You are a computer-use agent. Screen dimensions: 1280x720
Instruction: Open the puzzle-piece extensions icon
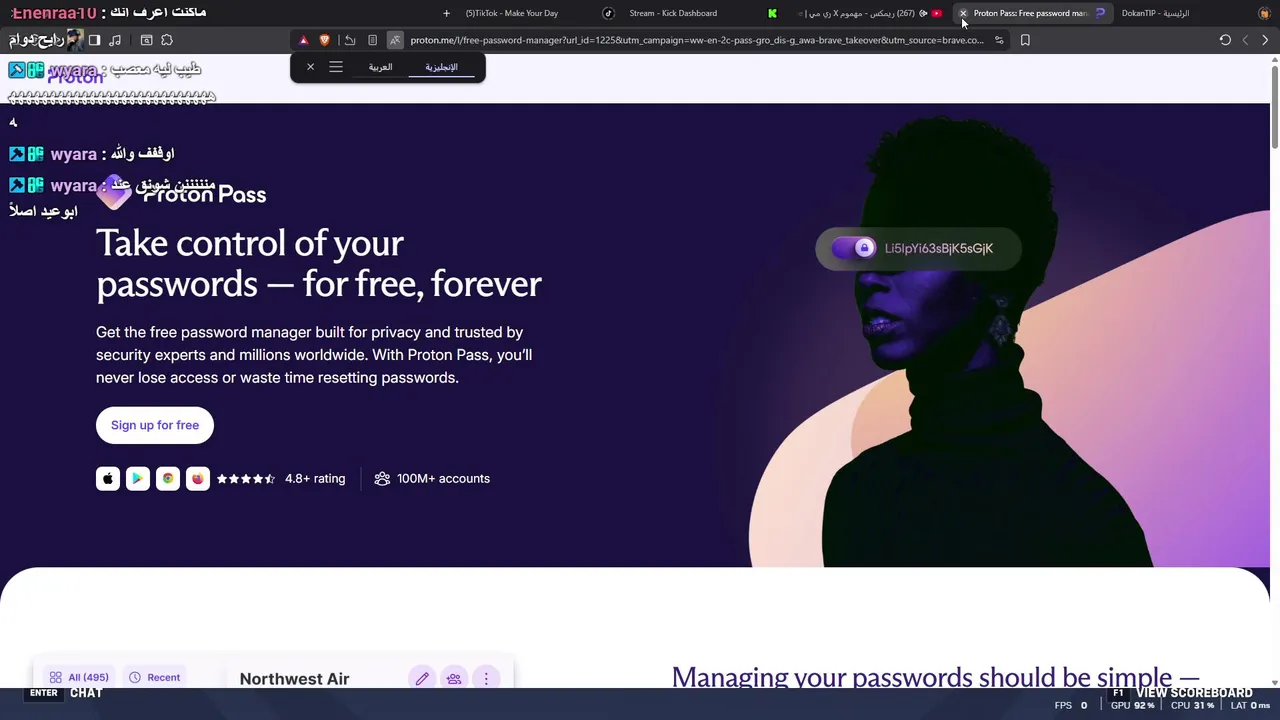click(x=167, y=40)
